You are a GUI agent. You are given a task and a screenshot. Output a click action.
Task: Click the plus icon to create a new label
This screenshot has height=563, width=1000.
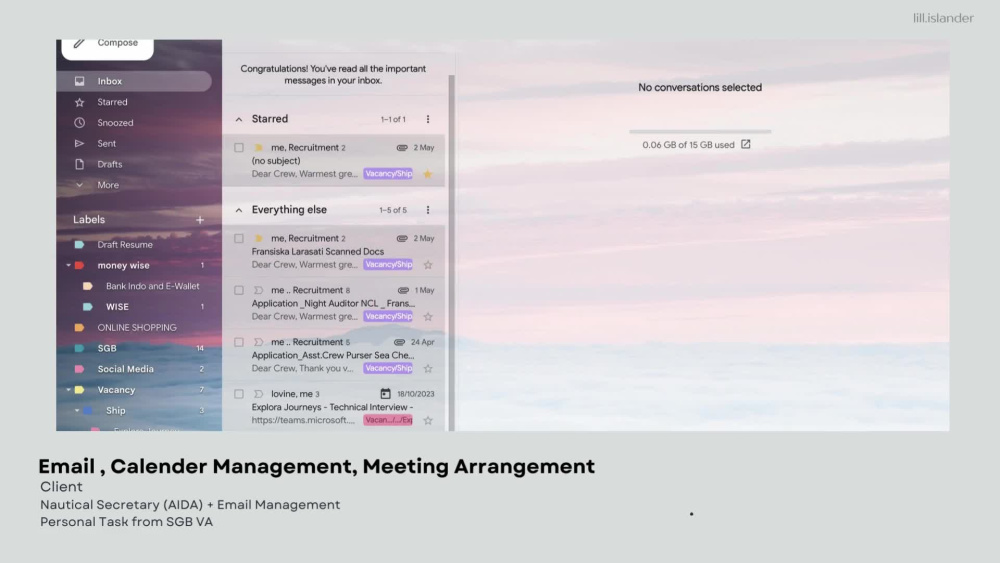[200, 219]
